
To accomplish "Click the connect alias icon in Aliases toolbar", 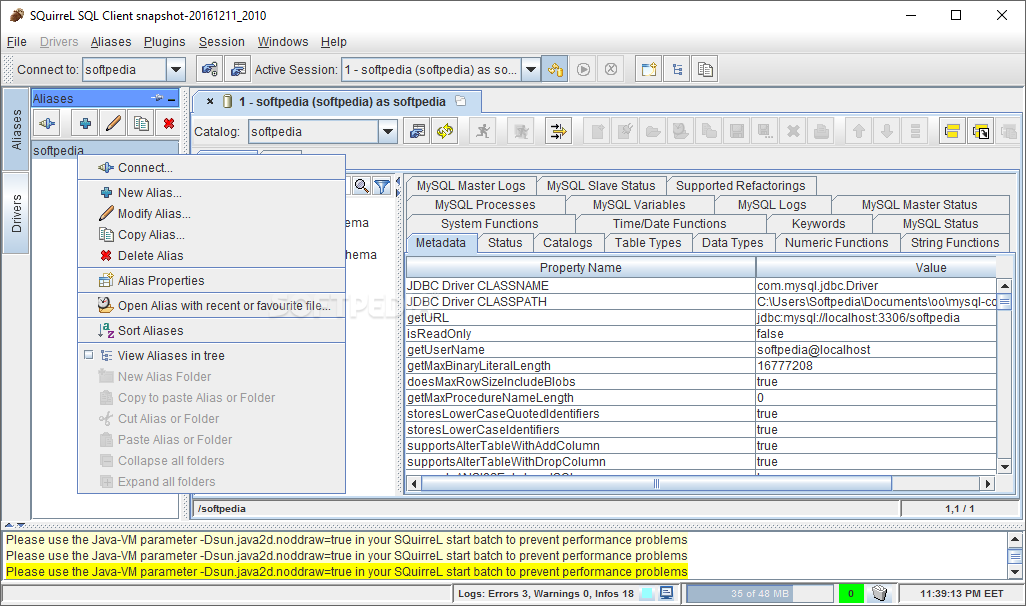I will 47,123.
